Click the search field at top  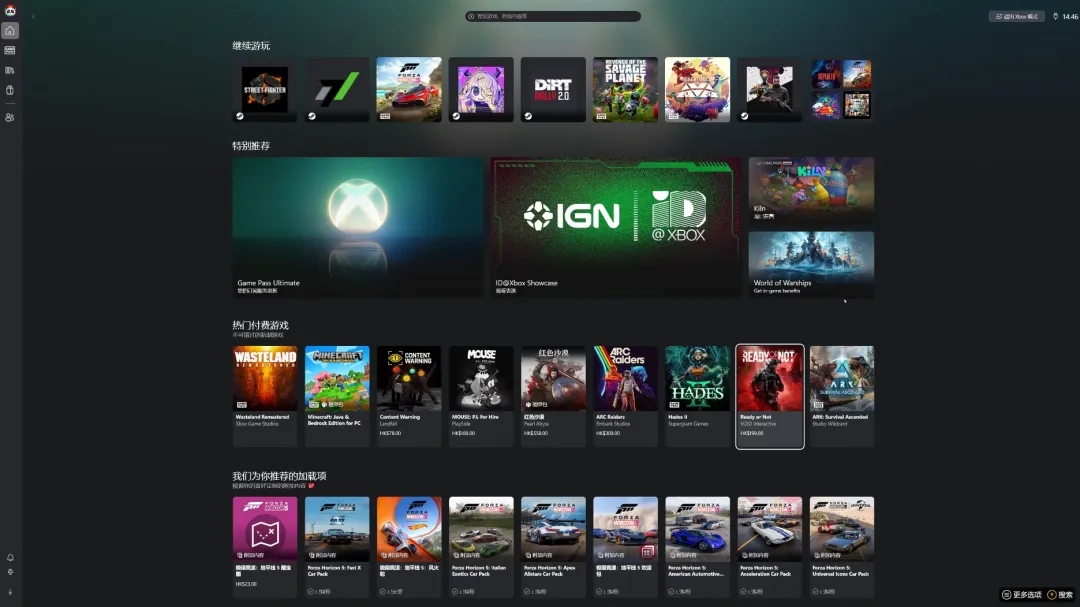(x=553, y=17)
